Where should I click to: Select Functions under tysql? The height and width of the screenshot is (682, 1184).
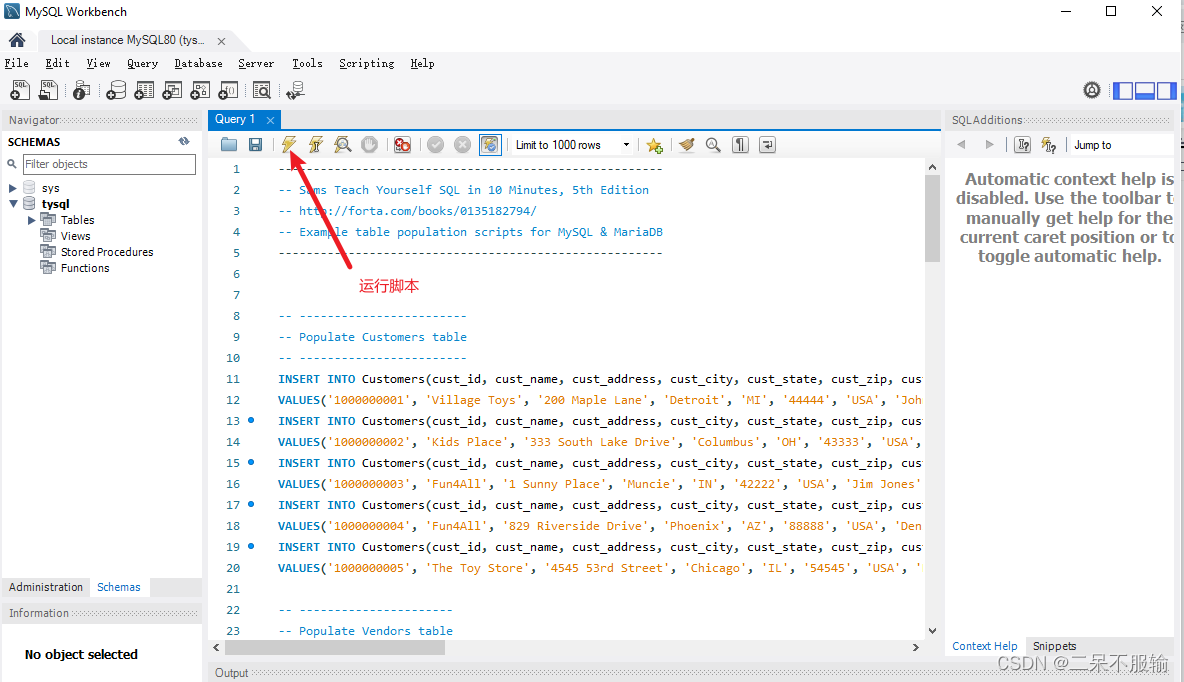pyautogui.click(x=85, y=267)
